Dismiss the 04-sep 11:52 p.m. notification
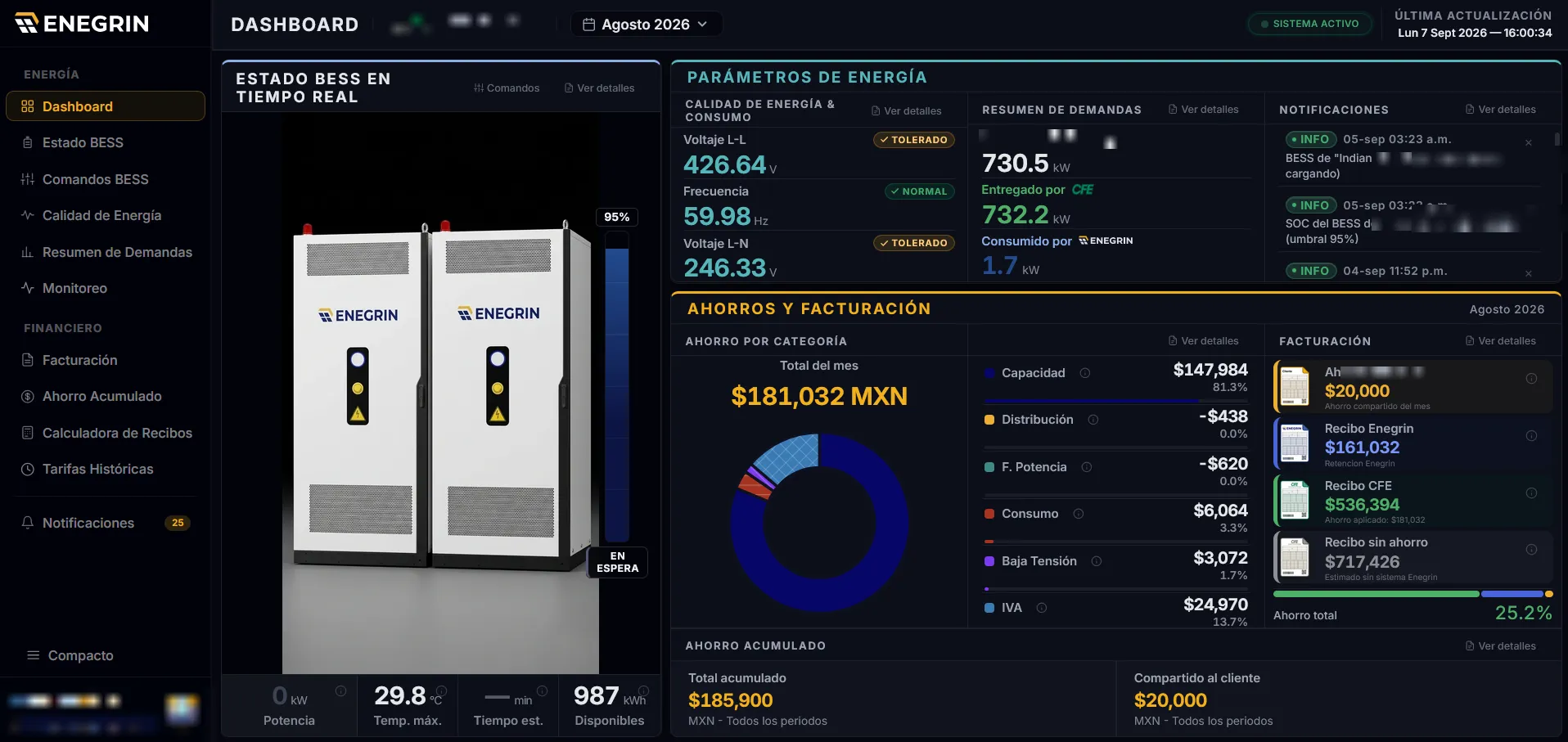The height and width of the screenshot is (742, 1568). tap(1528, 274)
